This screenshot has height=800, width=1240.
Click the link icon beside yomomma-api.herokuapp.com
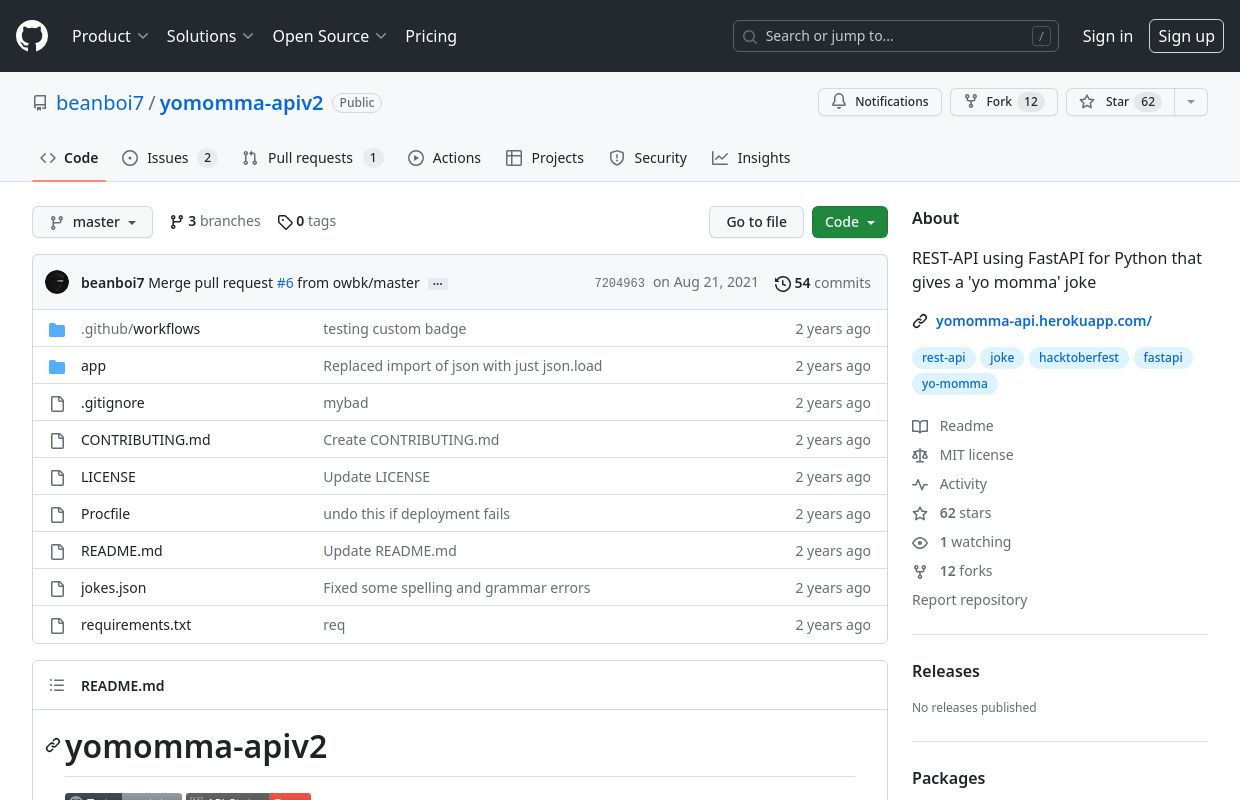pos(920,321)
